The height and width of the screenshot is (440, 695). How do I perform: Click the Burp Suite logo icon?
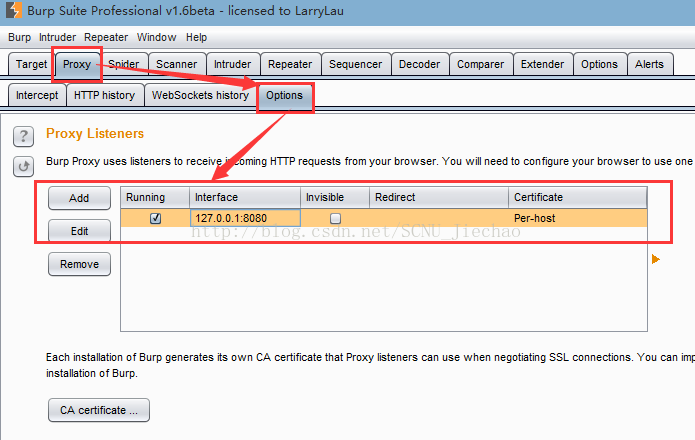(x=14, y=10)
